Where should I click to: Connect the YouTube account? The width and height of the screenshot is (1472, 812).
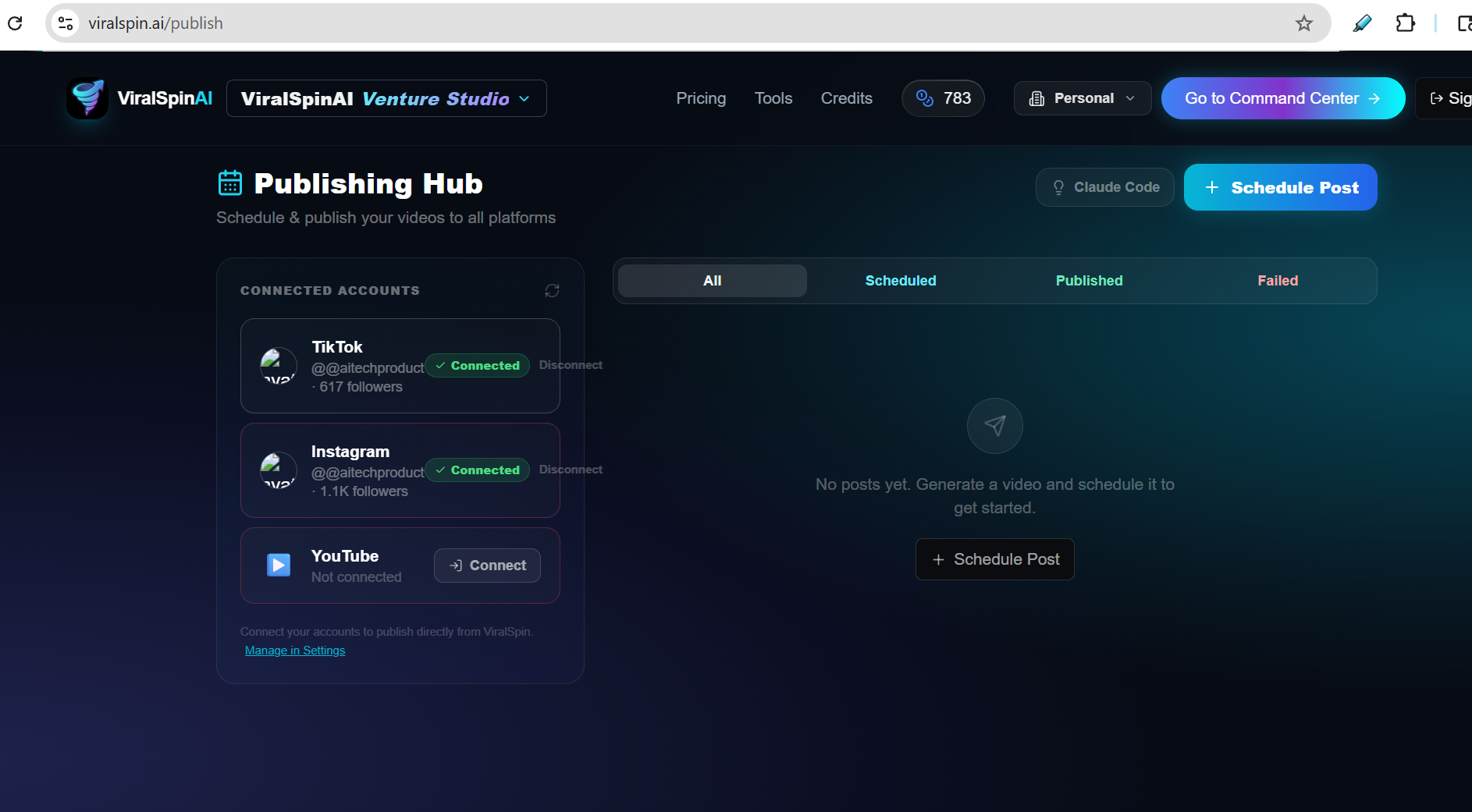487,566
